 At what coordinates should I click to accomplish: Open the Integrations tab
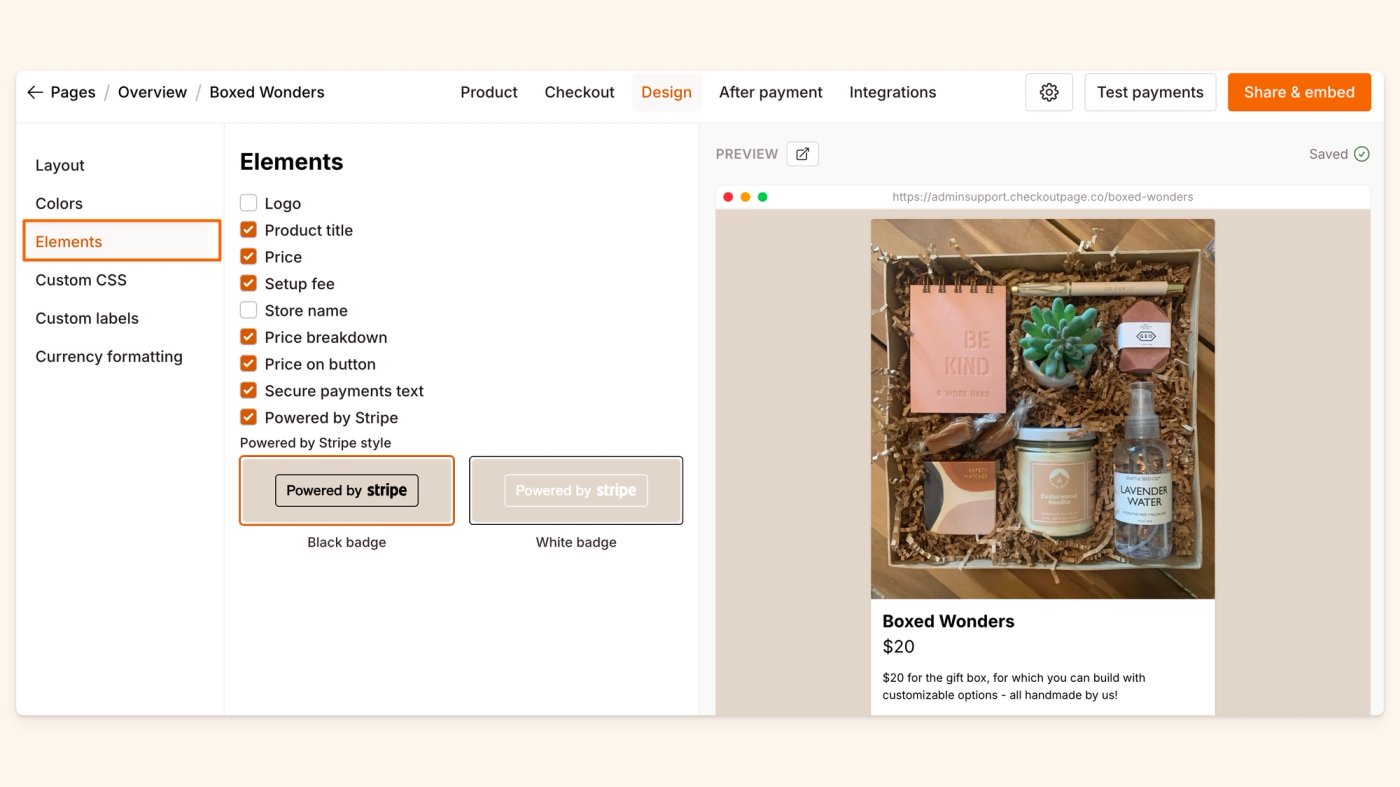pyautogui.click(x=893, y=92)
